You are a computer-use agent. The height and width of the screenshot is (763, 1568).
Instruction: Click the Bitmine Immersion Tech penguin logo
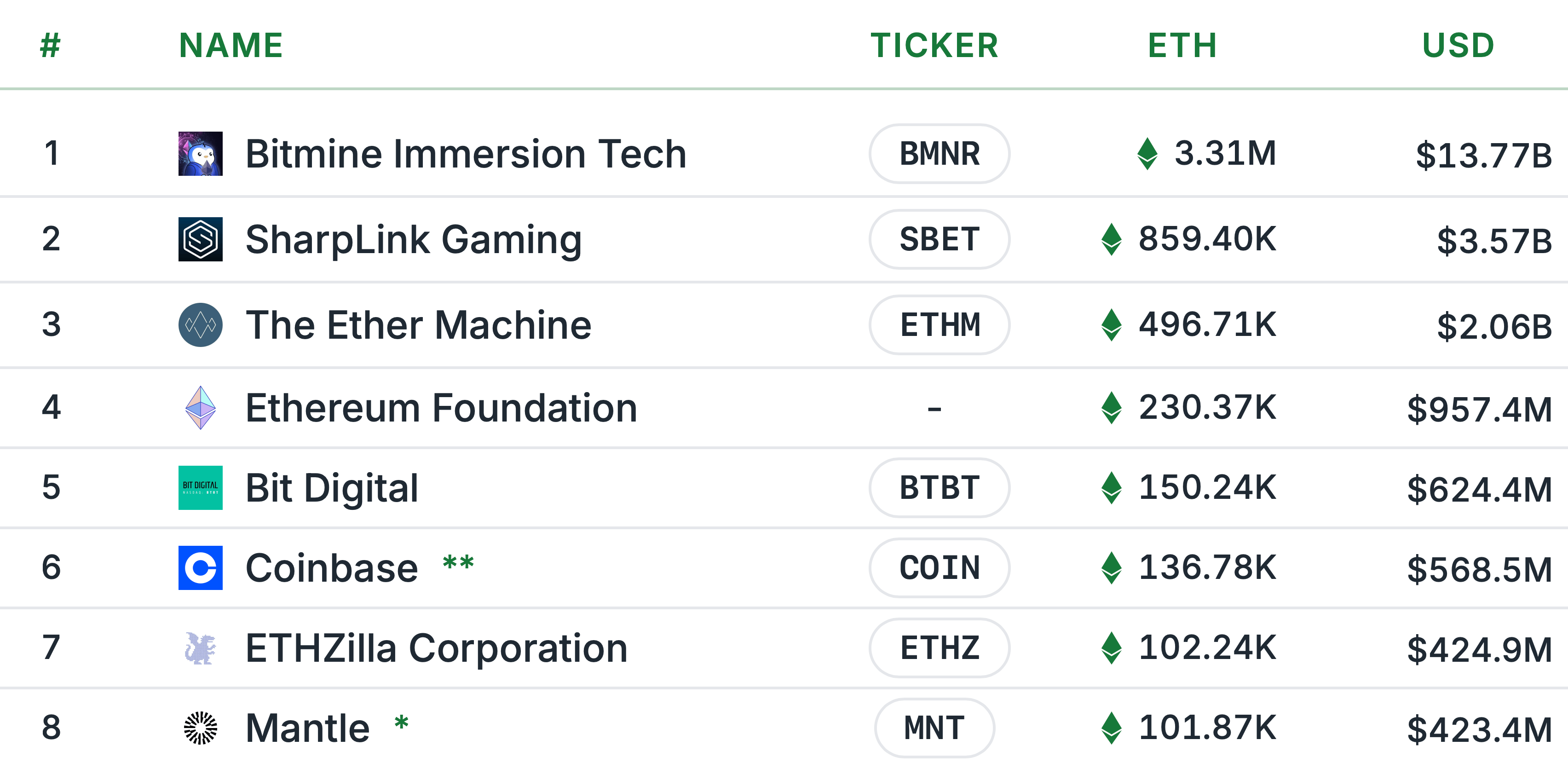point(200,153)
